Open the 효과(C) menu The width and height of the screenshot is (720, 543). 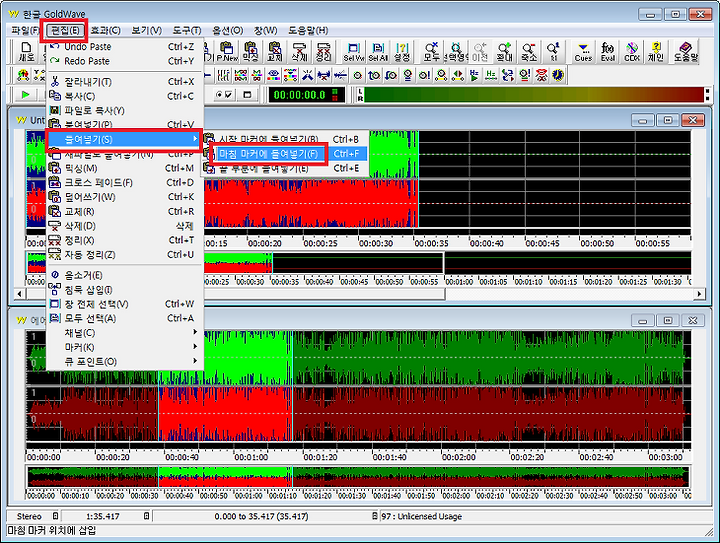[106, 30]
